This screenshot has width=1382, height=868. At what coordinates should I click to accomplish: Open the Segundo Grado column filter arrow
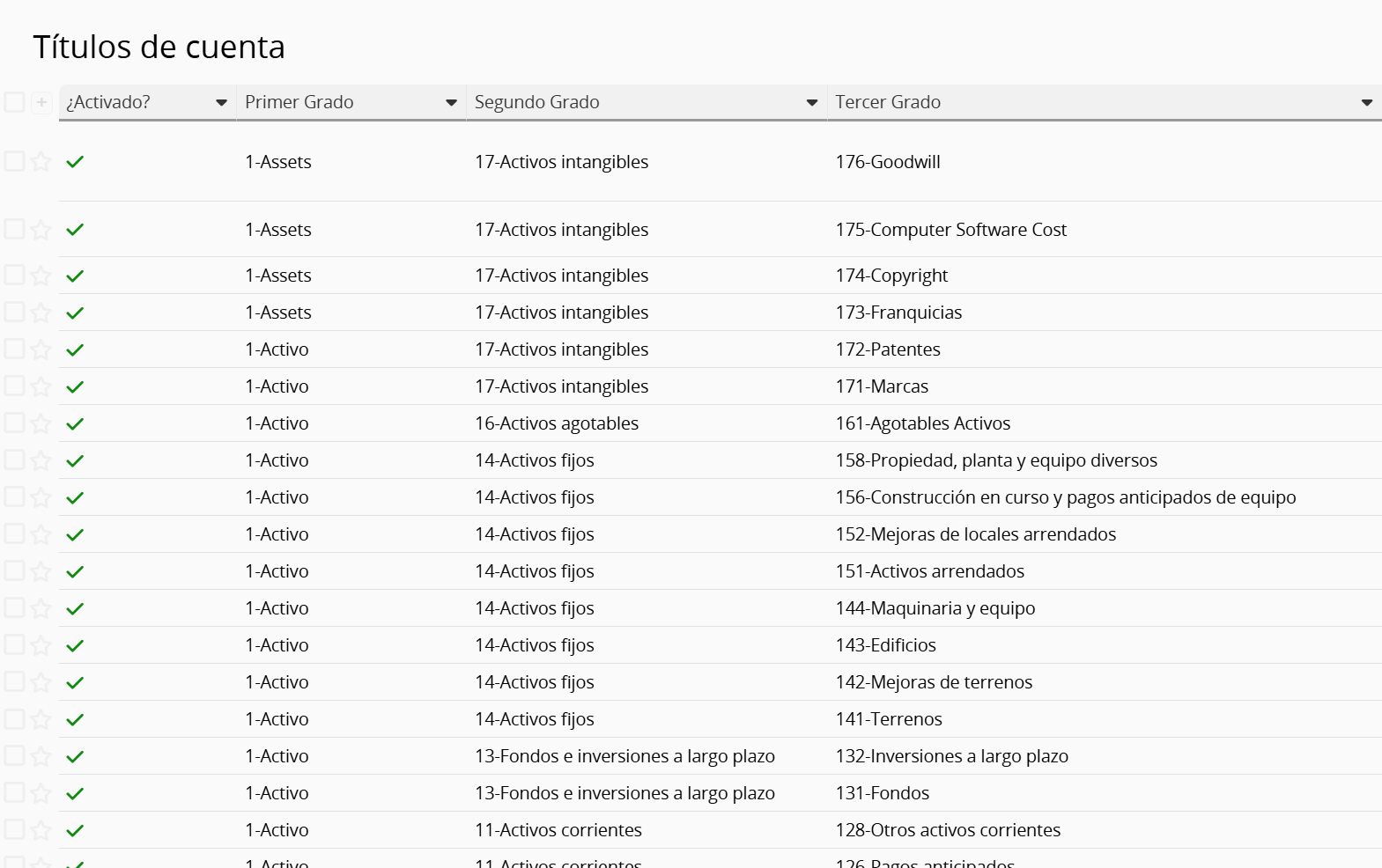(x=811, y=103)
